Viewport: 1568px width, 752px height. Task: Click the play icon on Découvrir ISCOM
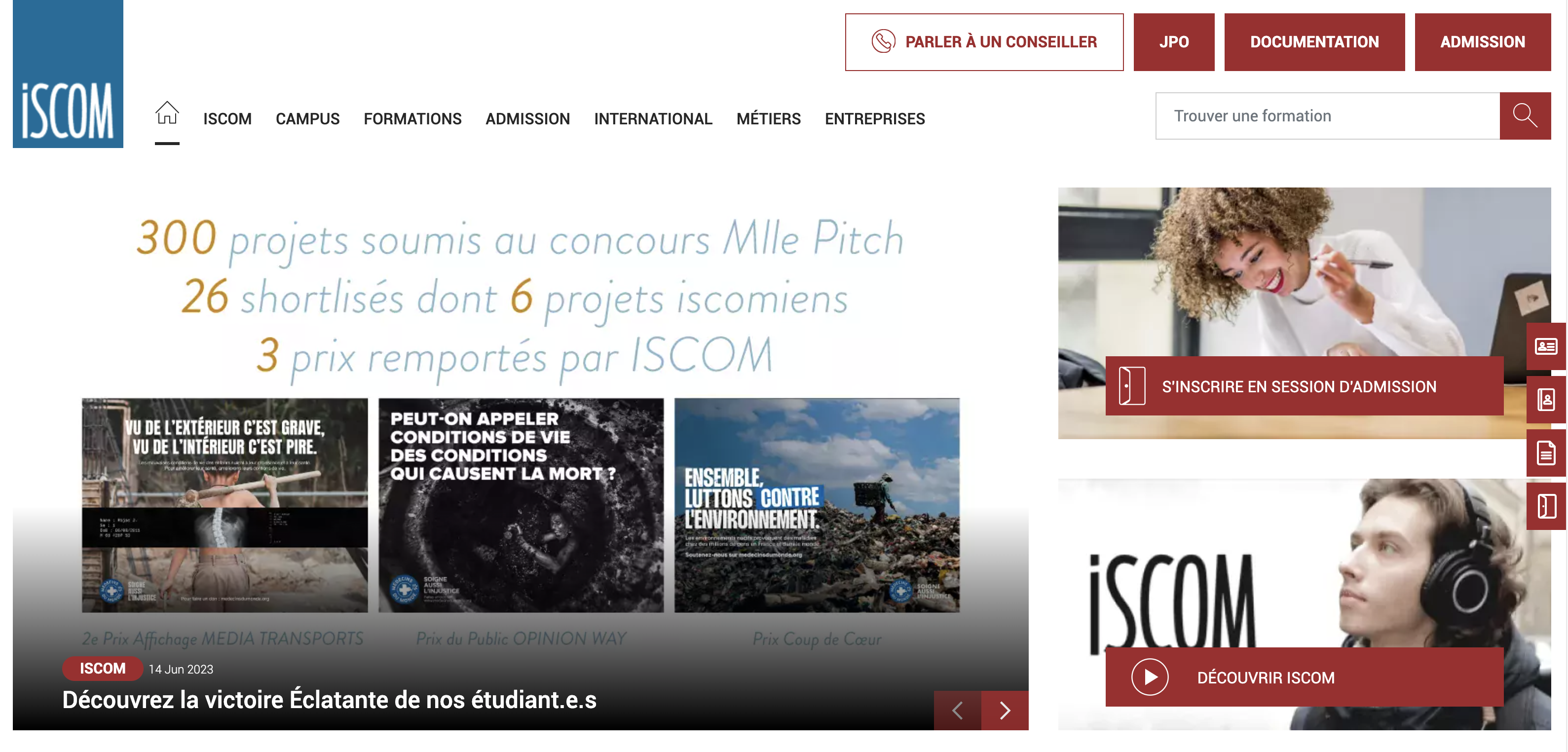1149,677
